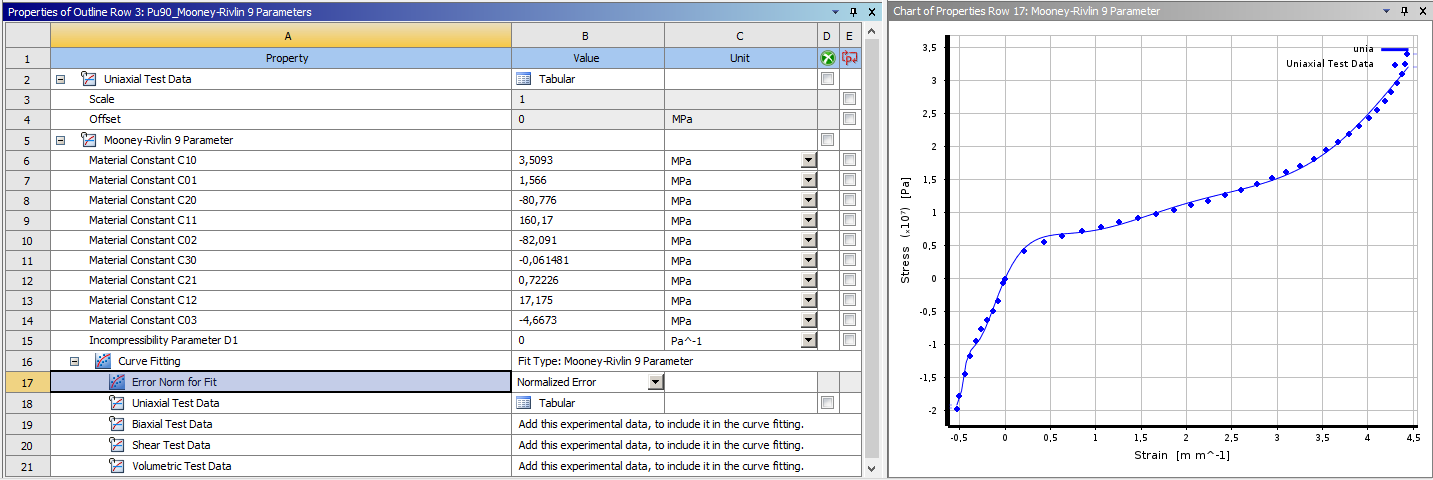Click the Scale value cell
This screenshot has height=480, width=1433.
point(588,99)
